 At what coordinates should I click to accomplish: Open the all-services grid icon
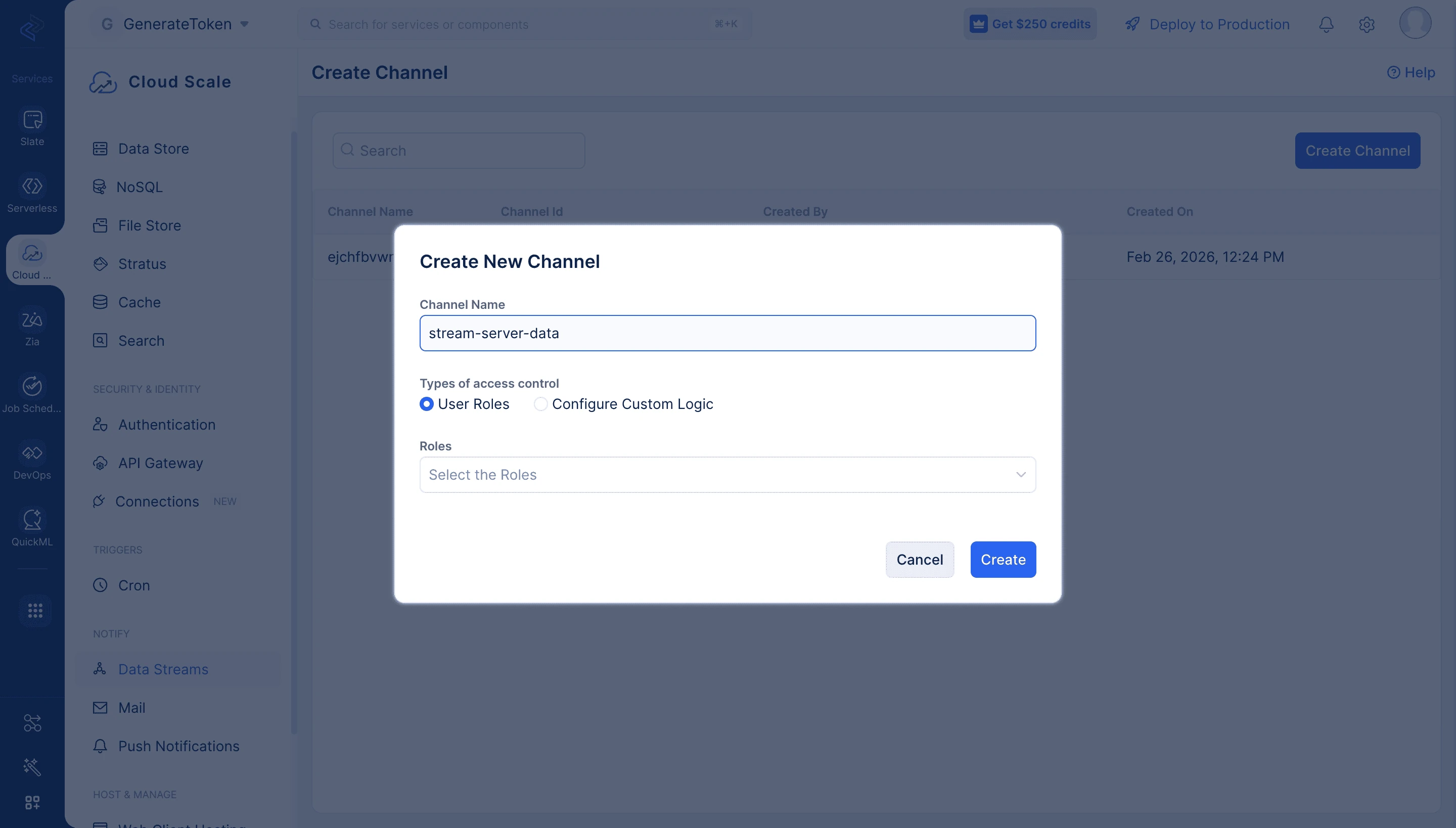coord(35,611)
